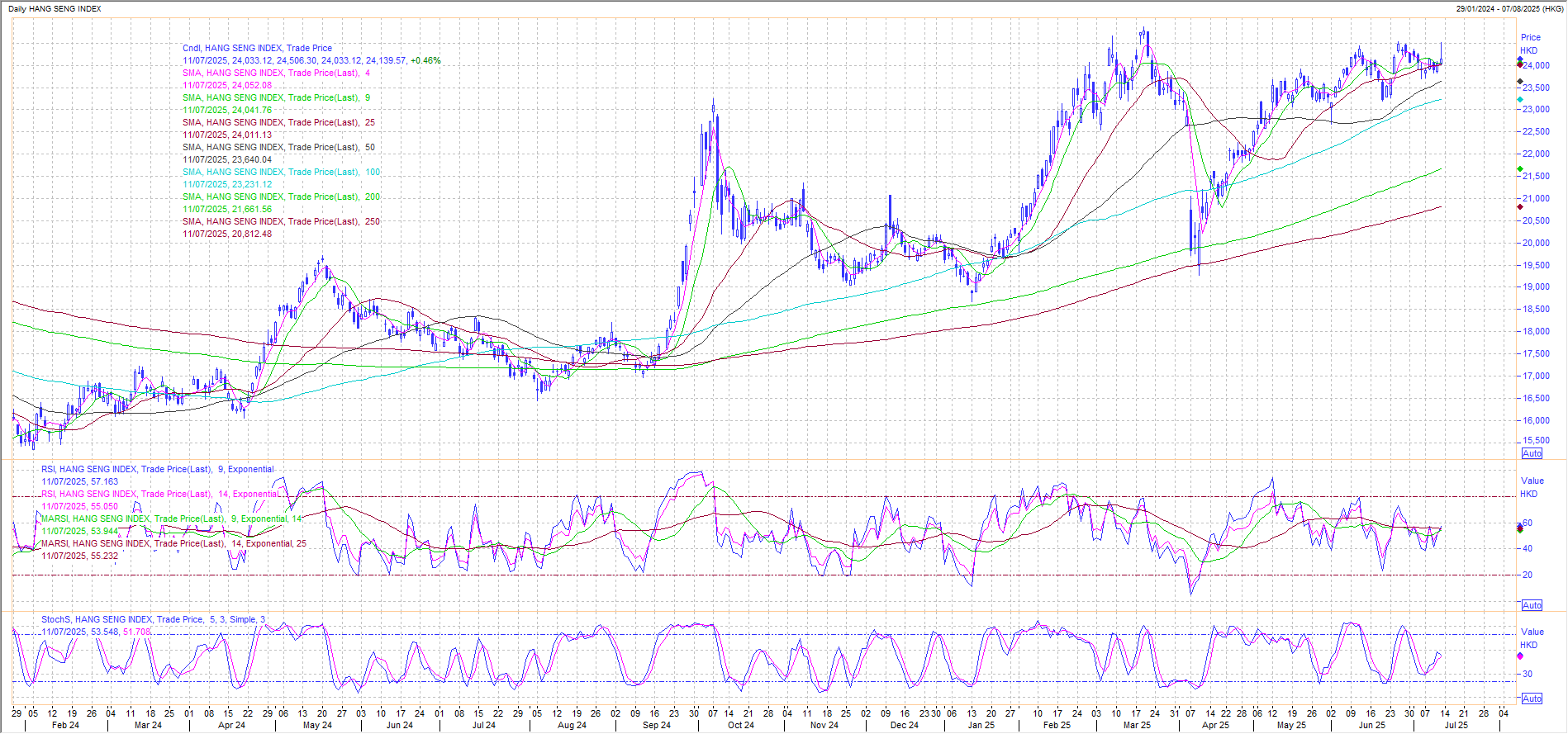Click the candle values line '24,033.12, 24,506.30...'

311,60
